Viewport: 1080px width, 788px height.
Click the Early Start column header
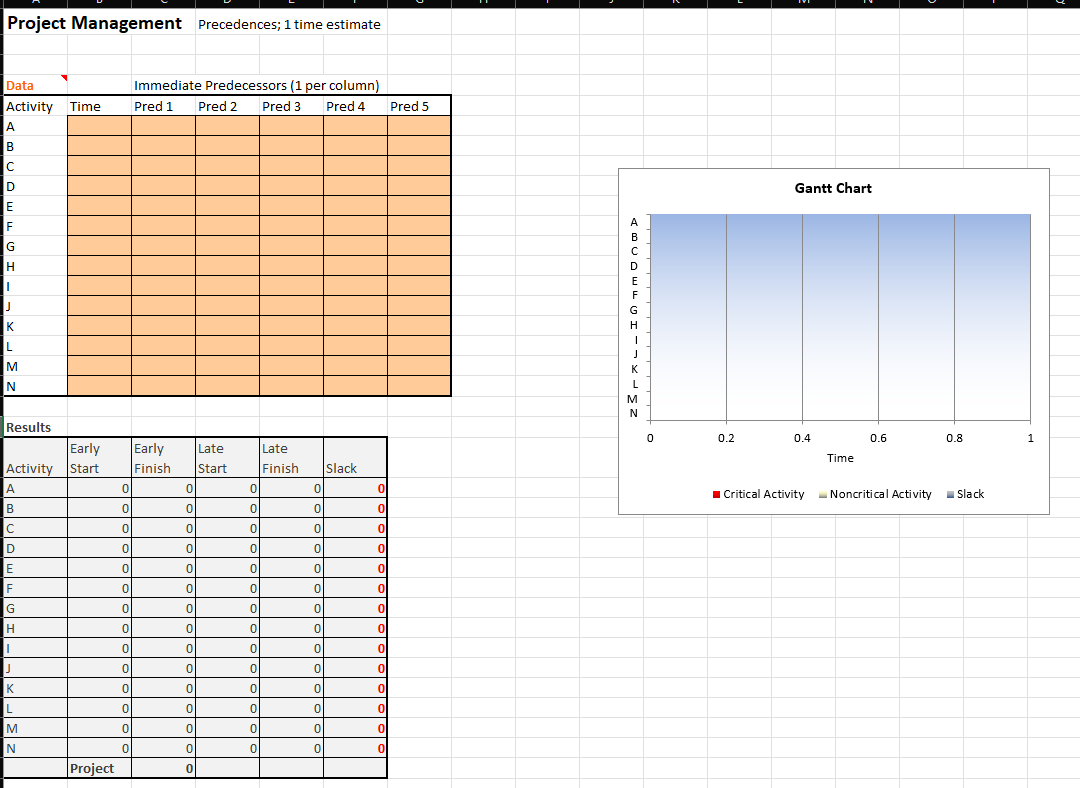98,457
